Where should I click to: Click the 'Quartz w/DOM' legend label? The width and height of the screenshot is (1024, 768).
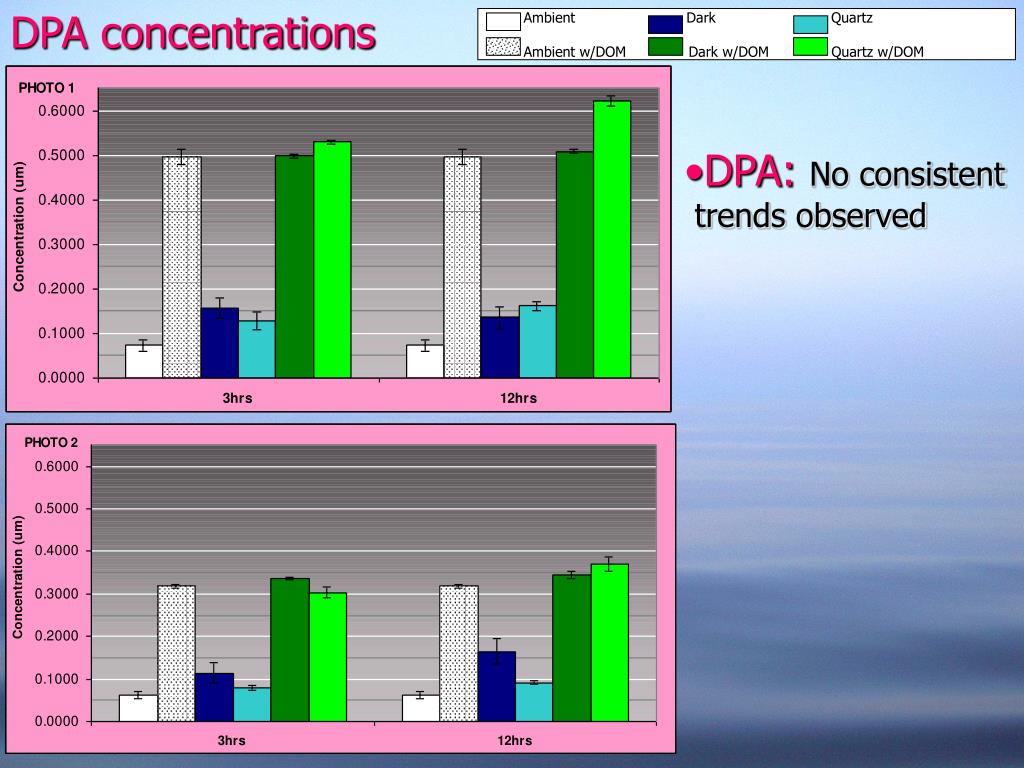877,51
